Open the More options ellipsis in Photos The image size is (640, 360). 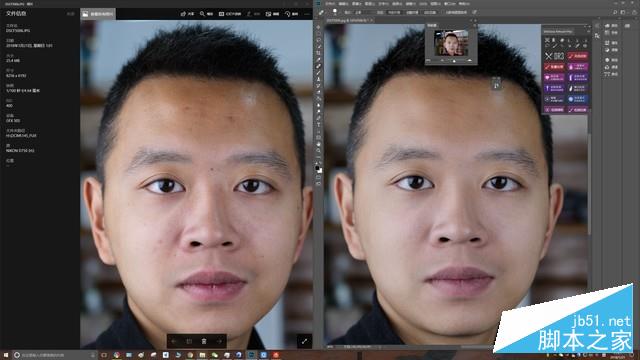(x=307, y=14)
